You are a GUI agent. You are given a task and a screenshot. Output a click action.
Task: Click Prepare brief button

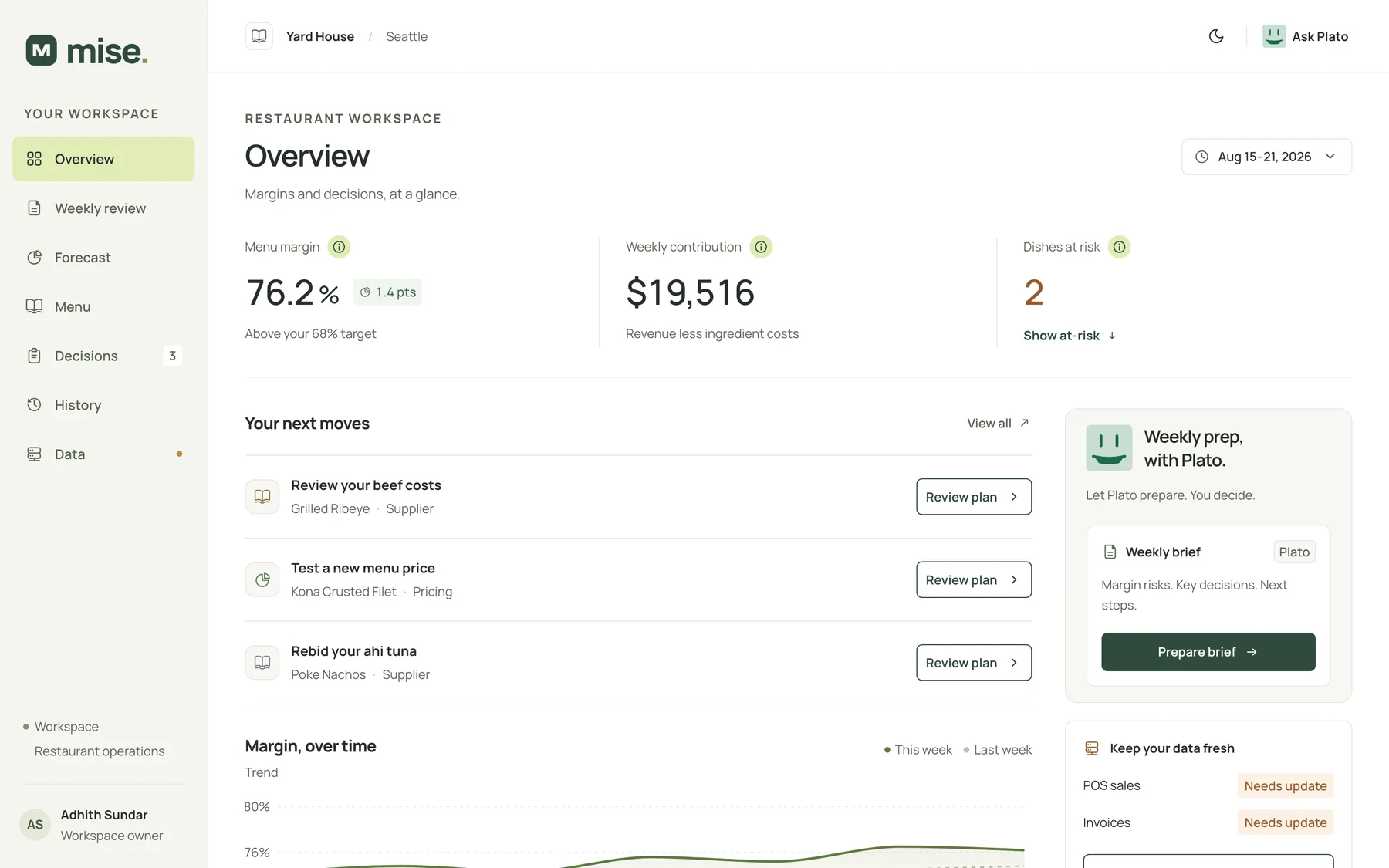(x=1208, y=652)
